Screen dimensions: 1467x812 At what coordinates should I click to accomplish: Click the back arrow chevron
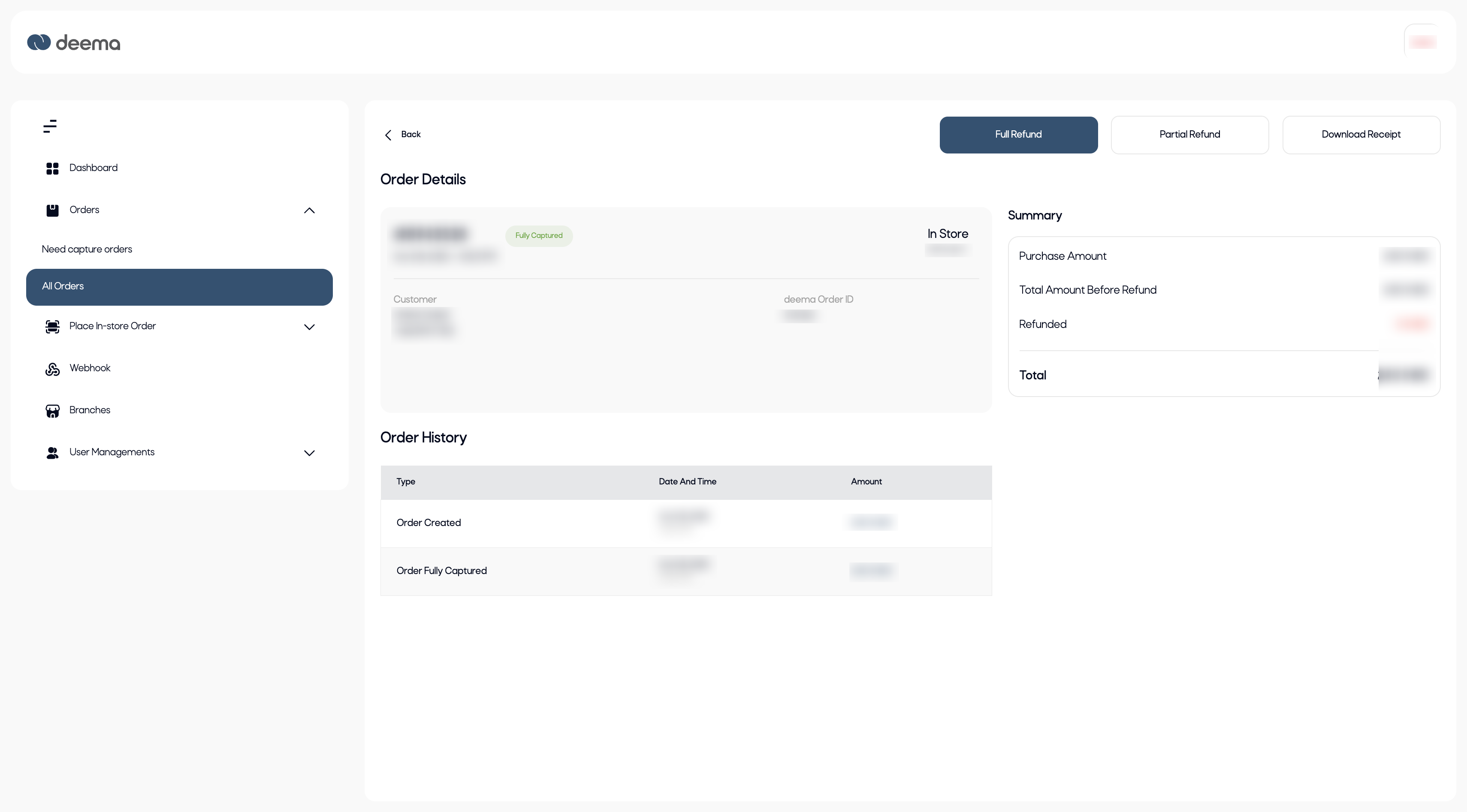pyautogui.click(x=388, y=135)
